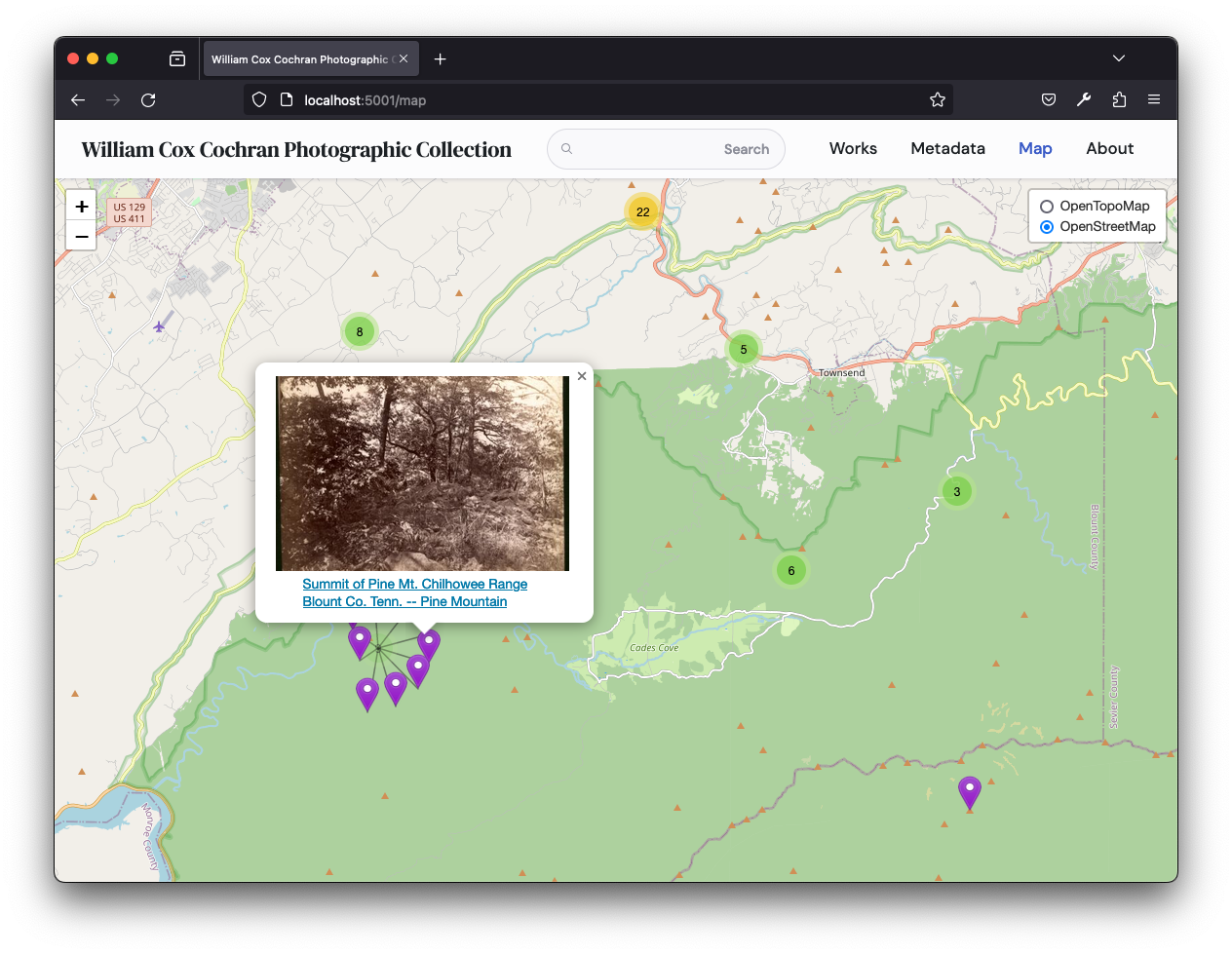Click the Save to Pocket icon
The height and width of the screenshot is (954, 1232).
coord(1049,100)
